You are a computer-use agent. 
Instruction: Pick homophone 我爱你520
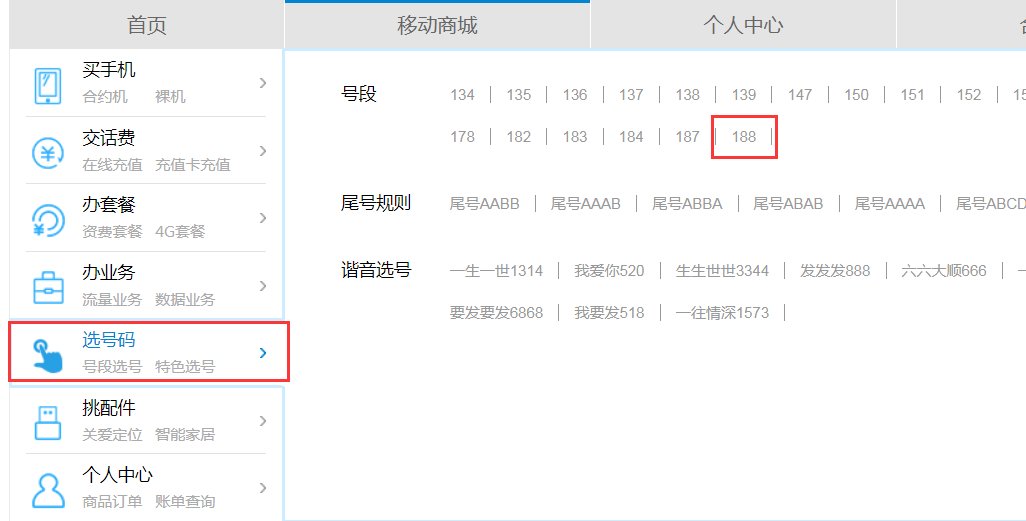[609, 271]
